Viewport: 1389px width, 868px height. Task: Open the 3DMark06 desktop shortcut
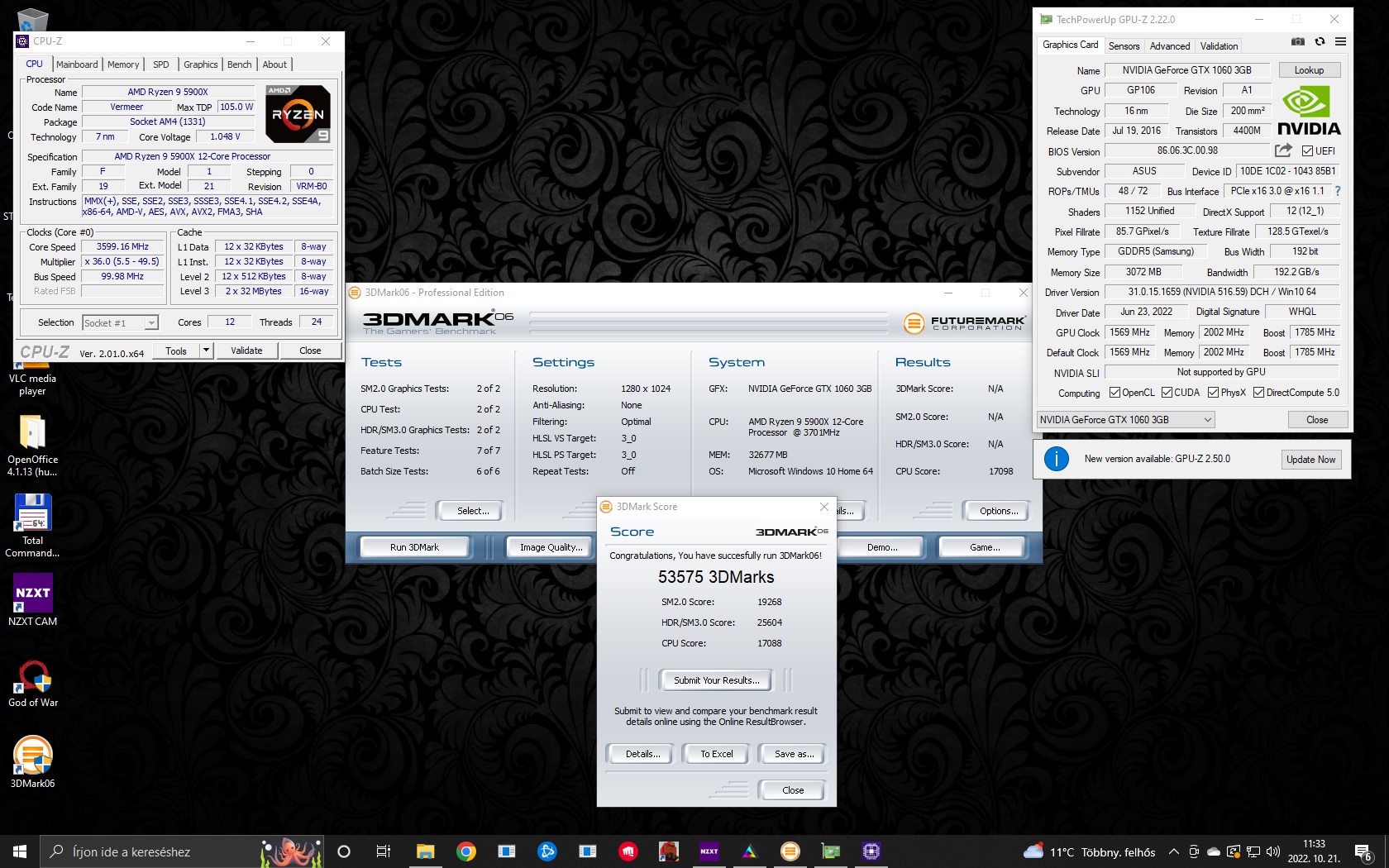click(x=32, y=762)
